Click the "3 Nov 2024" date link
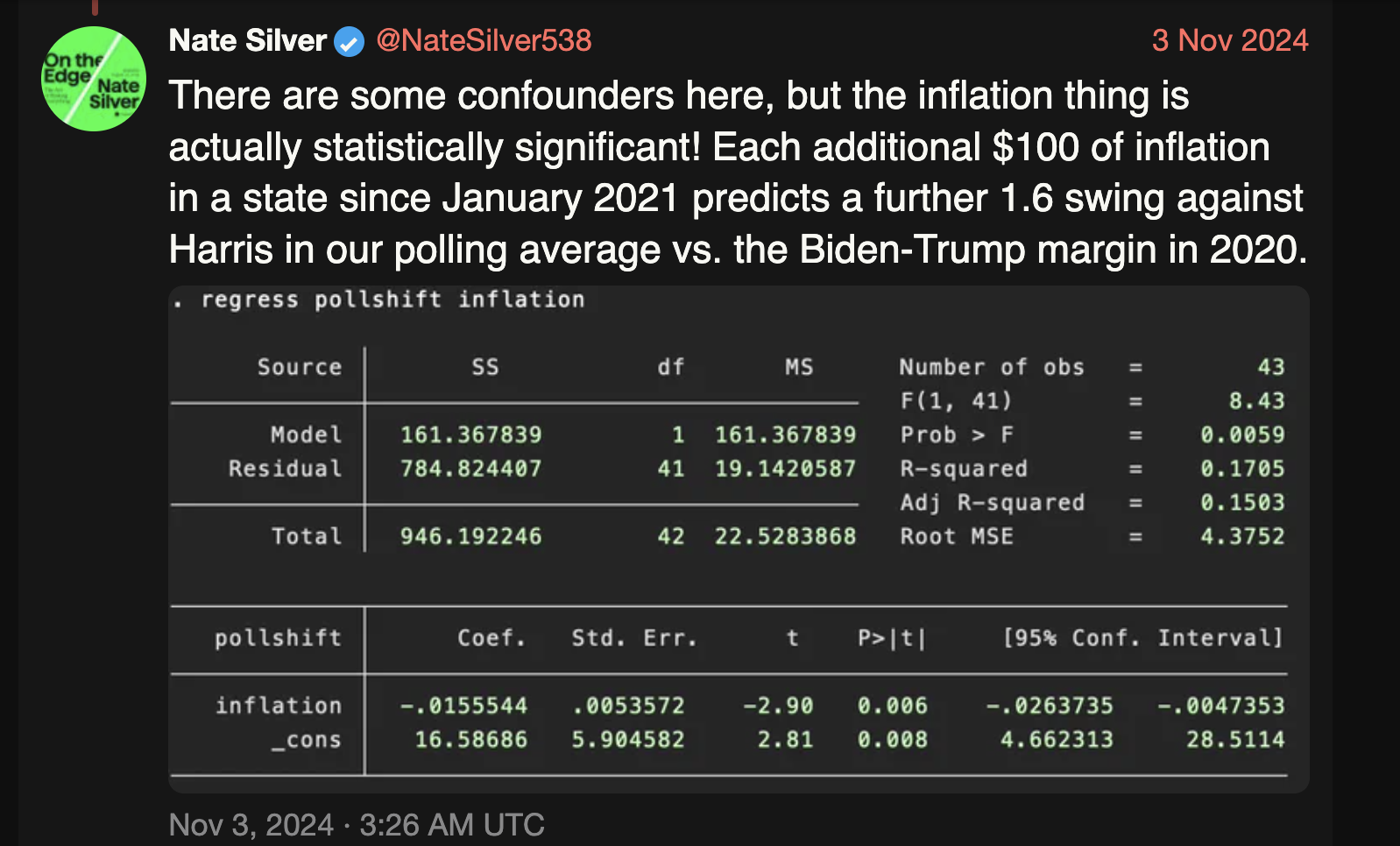The width and height of the screenshot is (1400, 846). click(x=1229, y=40)
